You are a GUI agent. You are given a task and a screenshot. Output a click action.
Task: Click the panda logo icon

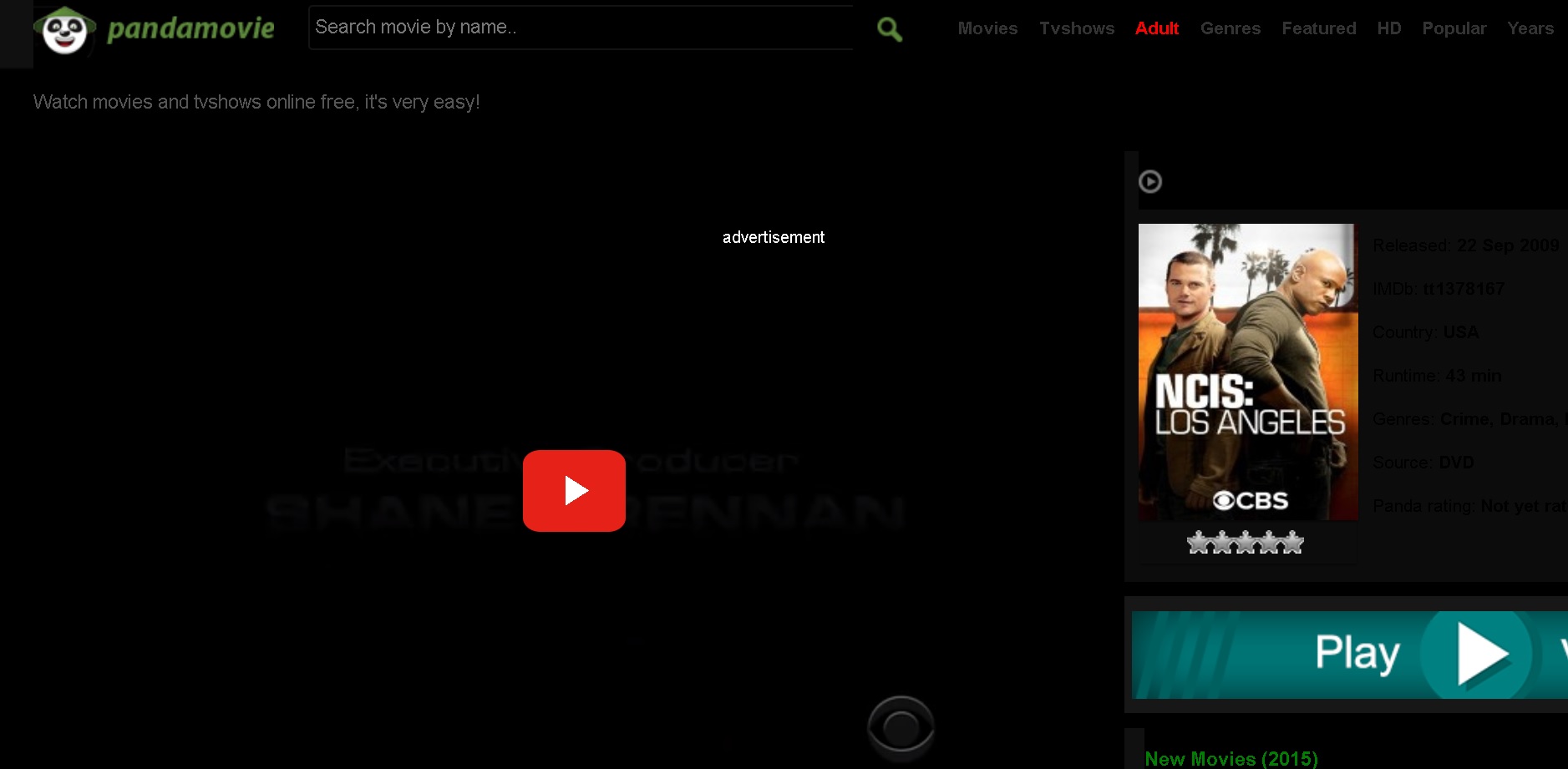click(64, 30)
